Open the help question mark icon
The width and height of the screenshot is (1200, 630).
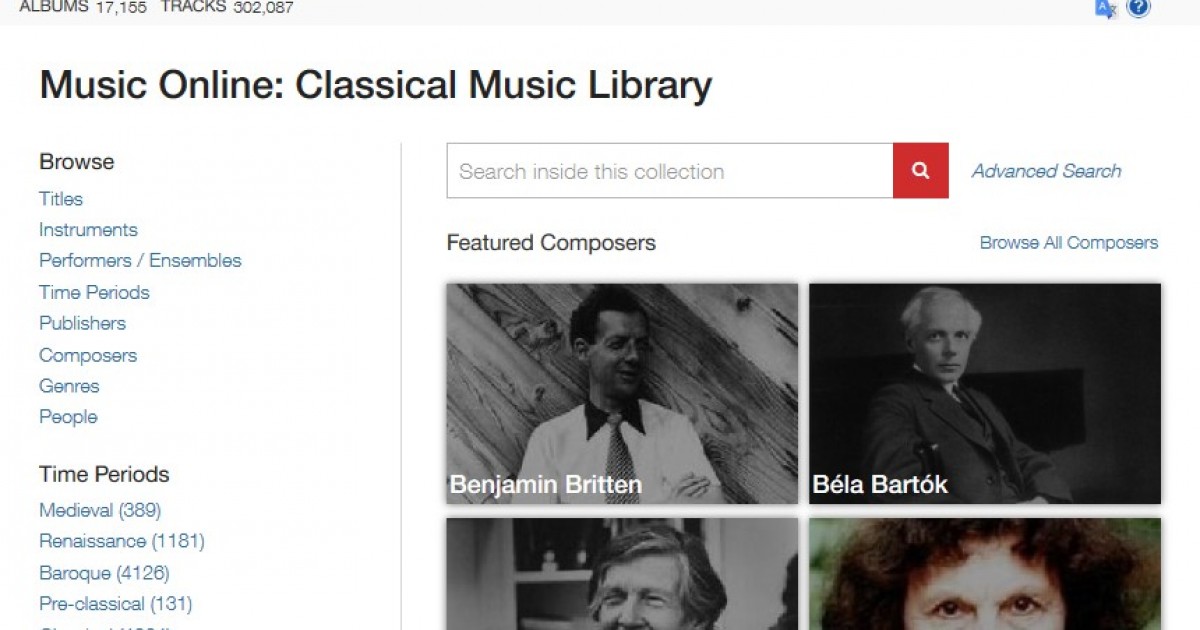click(1138, 8)
